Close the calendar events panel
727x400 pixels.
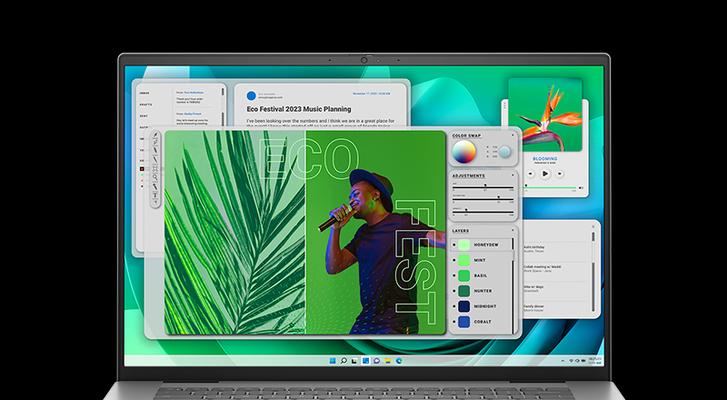pos(593,227)
